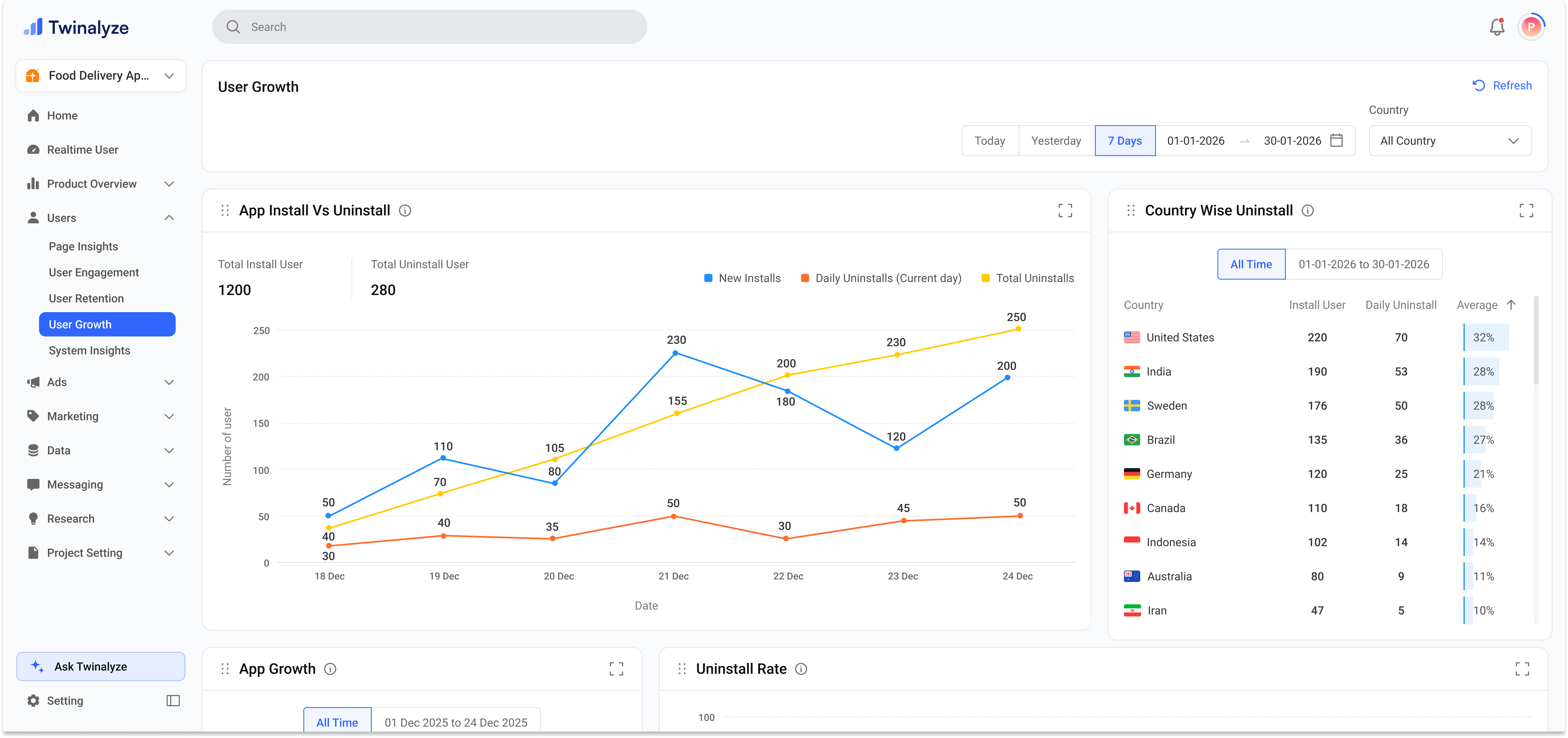Collapse sidebar with panel icon

pos(173,701)
